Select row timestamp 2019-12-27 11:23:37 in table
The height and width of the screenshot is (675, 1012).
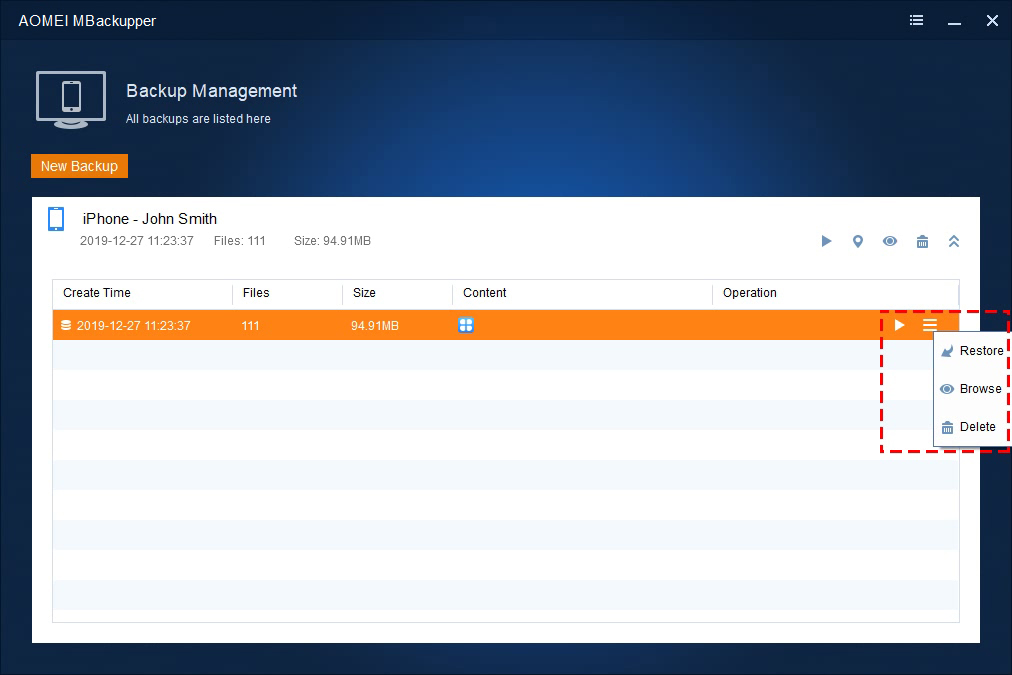(x=134, y=326)
